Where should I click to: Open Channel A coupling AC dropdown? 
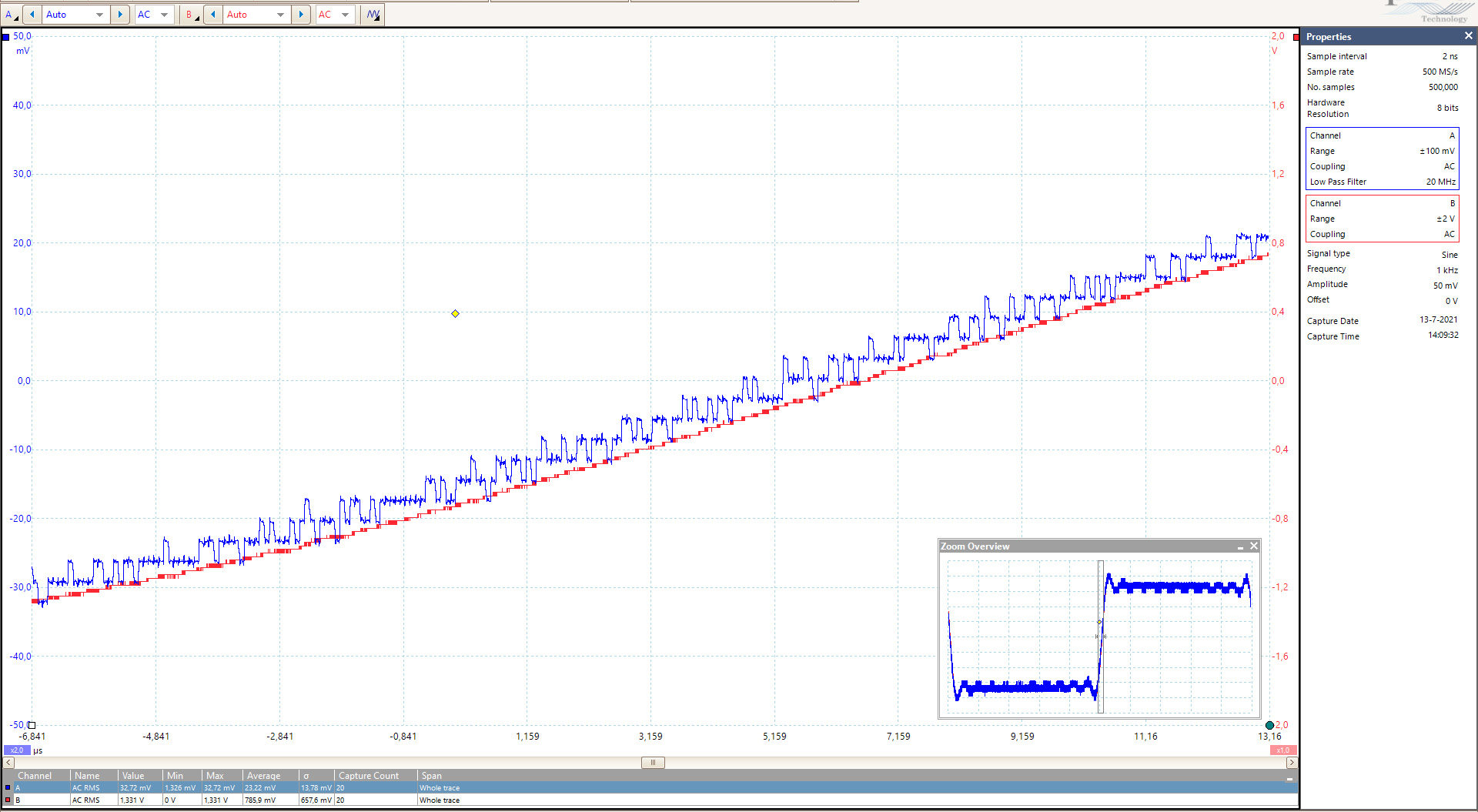153,15
